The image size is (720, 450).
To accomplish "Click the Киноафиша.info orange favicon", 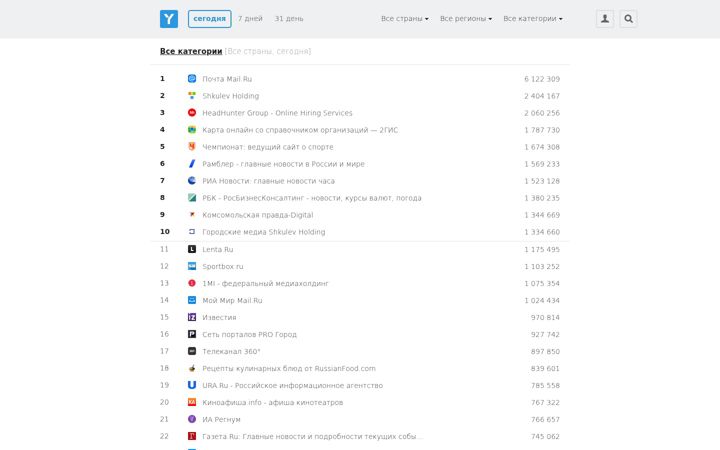I will (192, 402).
